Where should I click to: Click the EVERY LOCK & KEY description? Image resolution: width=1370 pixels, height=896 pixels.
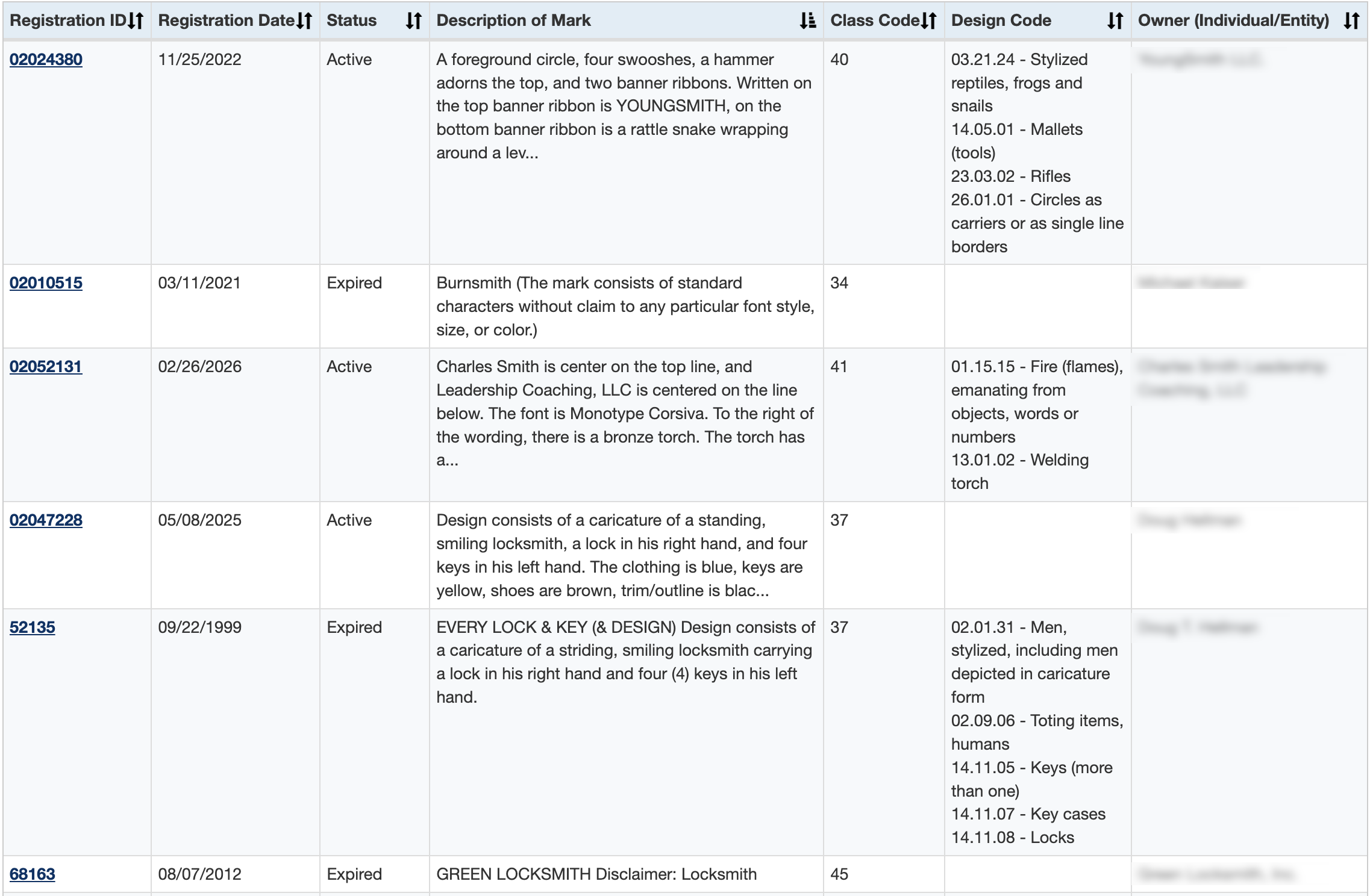625,662
